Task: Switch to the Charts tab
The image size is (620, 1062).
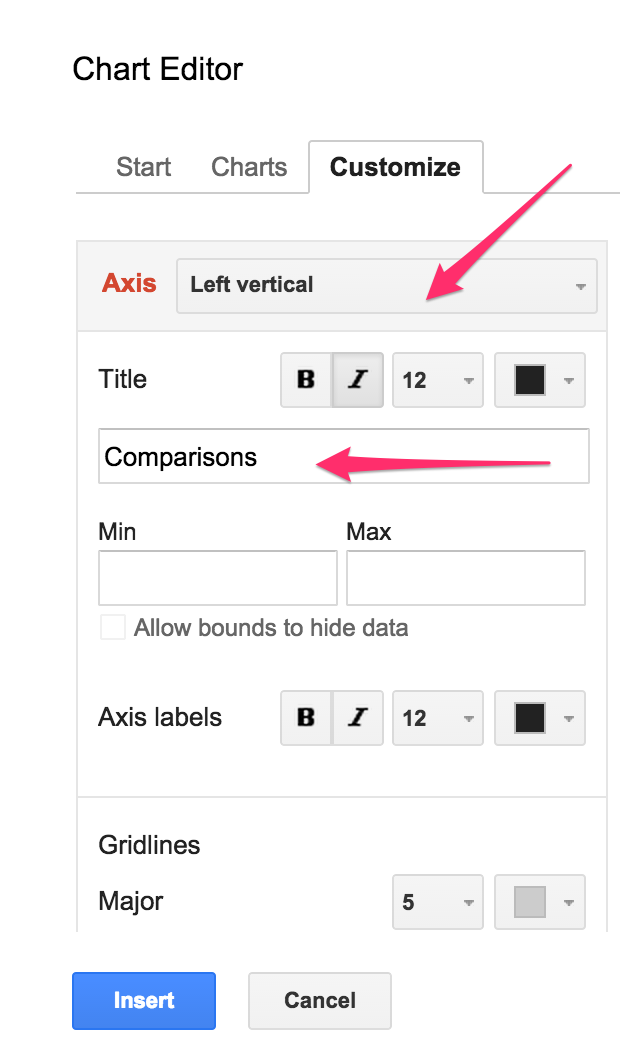Action: click(x=249, y=167)
